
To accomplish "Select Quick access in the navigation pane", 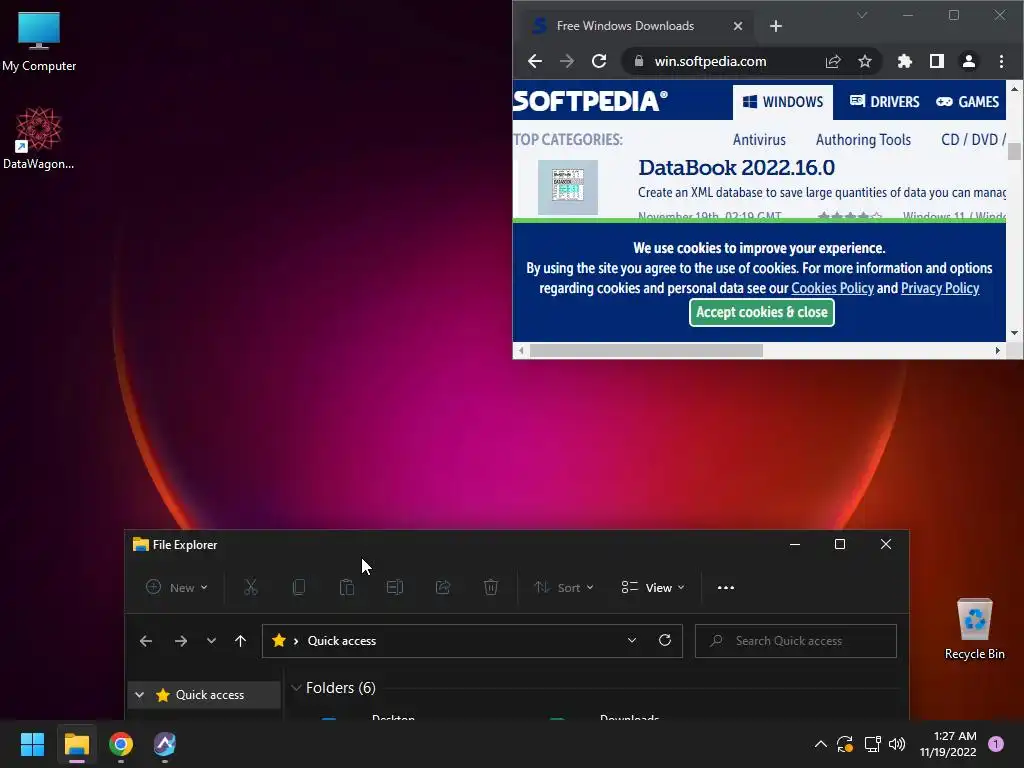I will click(x=205, y=695).
